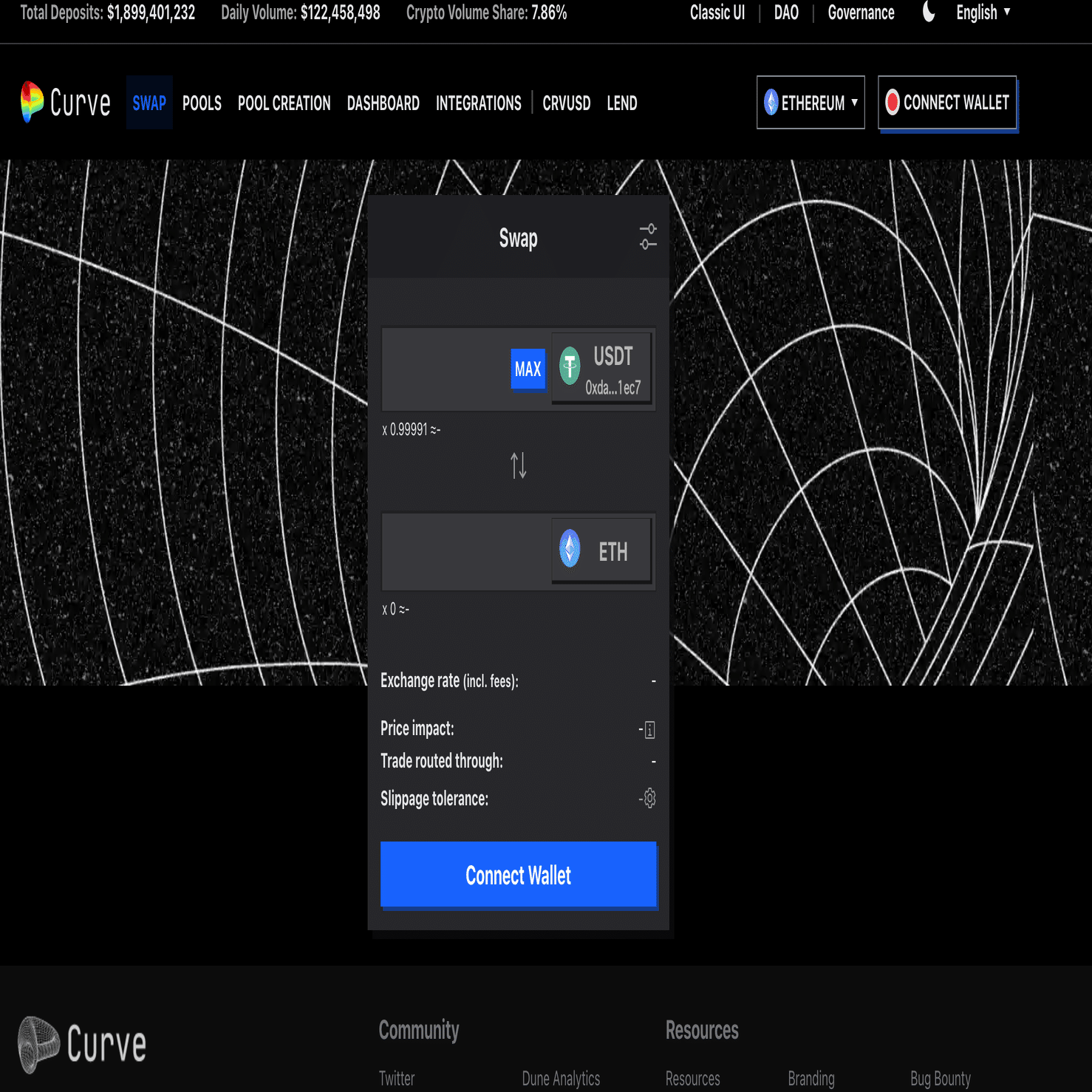
Task: Click the MAX amount button
Action: (x=528, y=369)
